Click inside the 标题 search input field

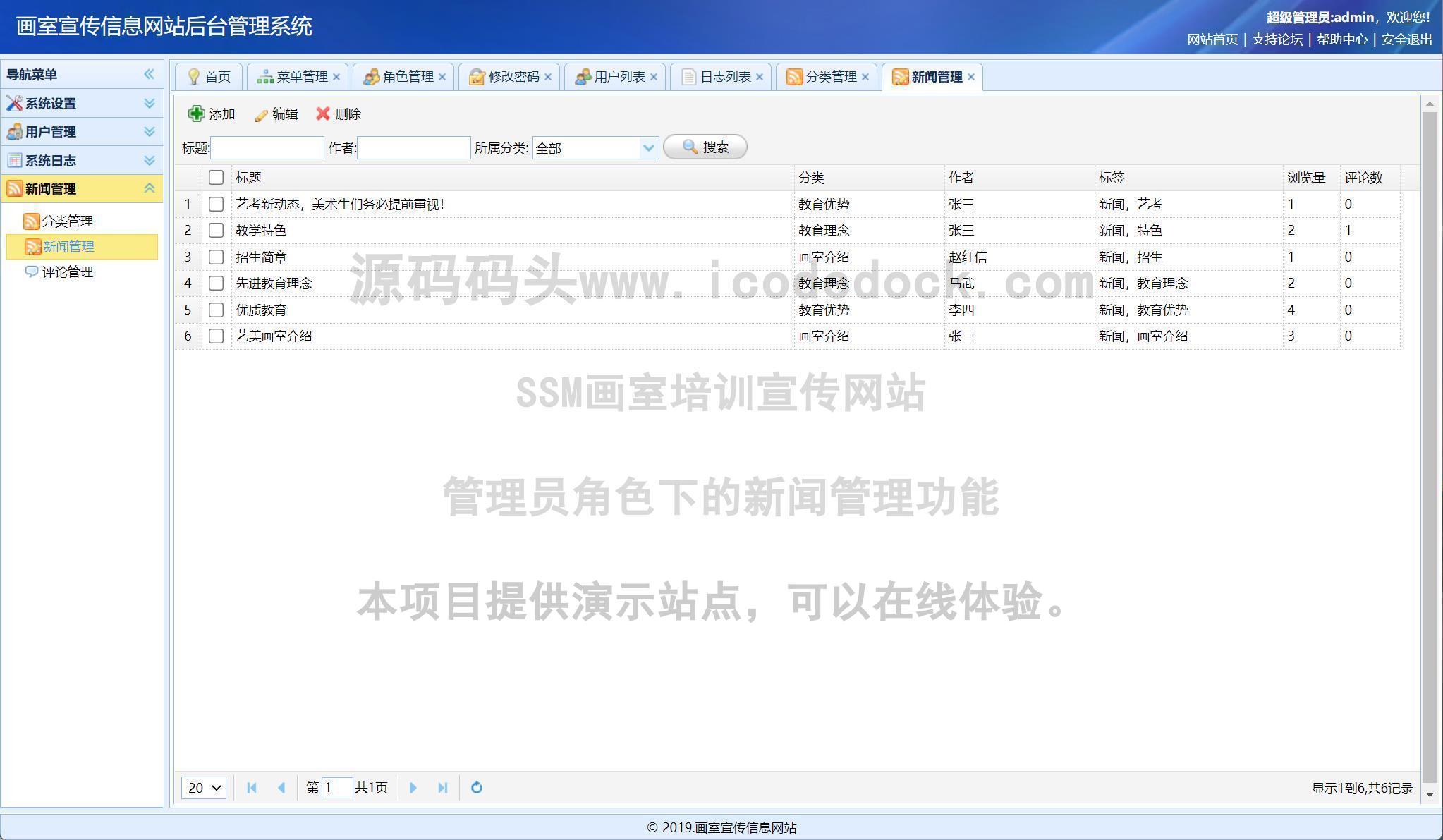pos(267,147)
